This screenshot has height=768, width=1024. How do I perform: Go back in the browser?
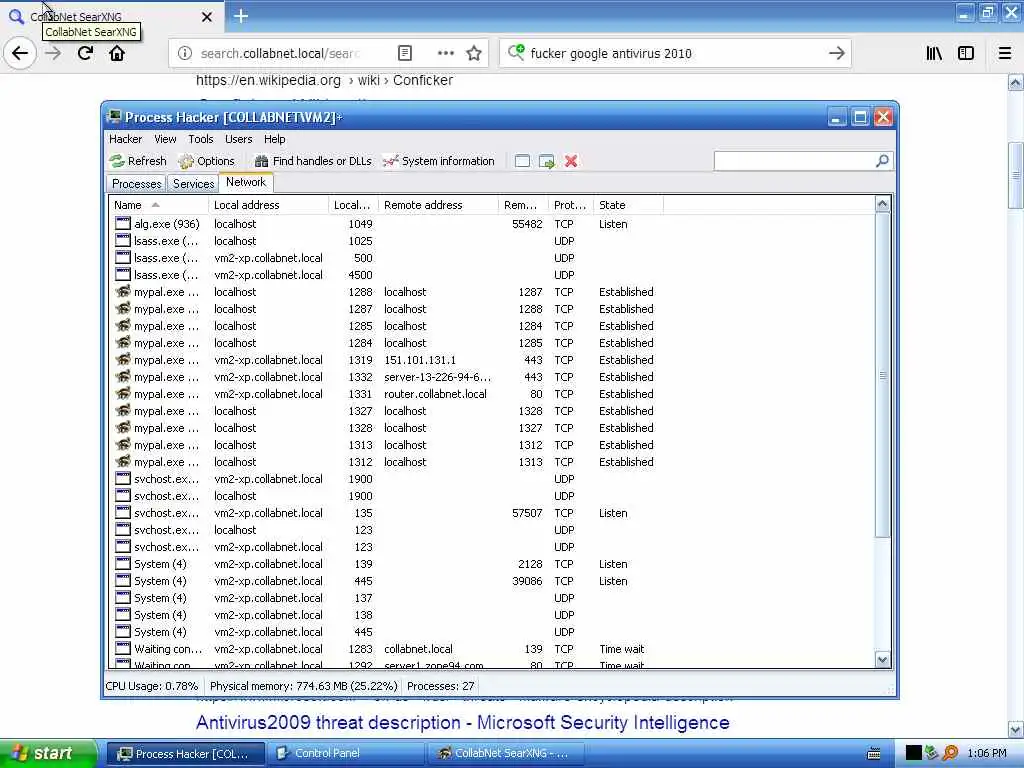20,53
